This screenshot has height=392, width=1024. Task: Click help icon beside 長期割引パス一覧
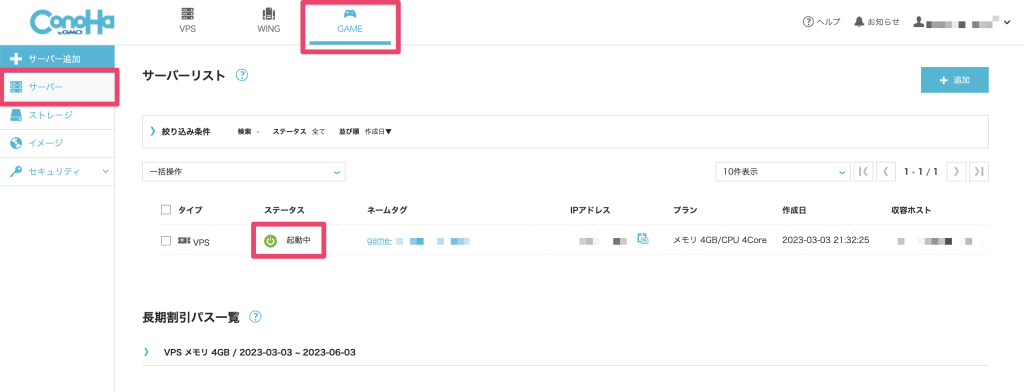pyautogui.click(x=255, y=317)
